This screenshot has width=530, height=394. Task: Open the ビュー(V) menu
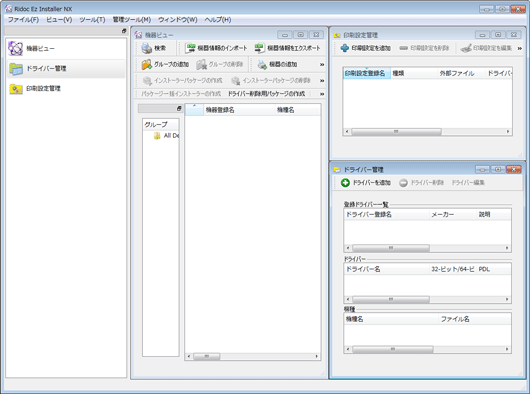(x=59, y=20)
